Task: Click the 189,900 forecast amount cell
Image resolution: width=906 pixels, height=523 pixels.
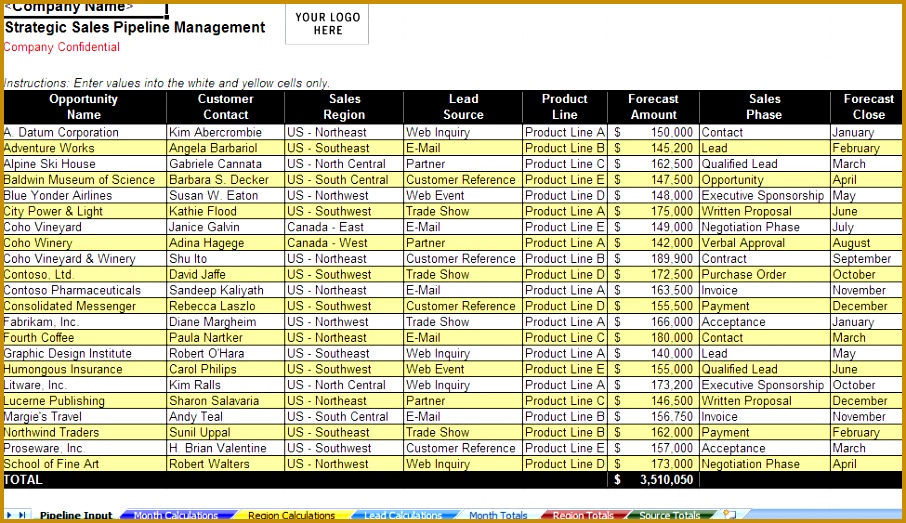Action: 653,258
